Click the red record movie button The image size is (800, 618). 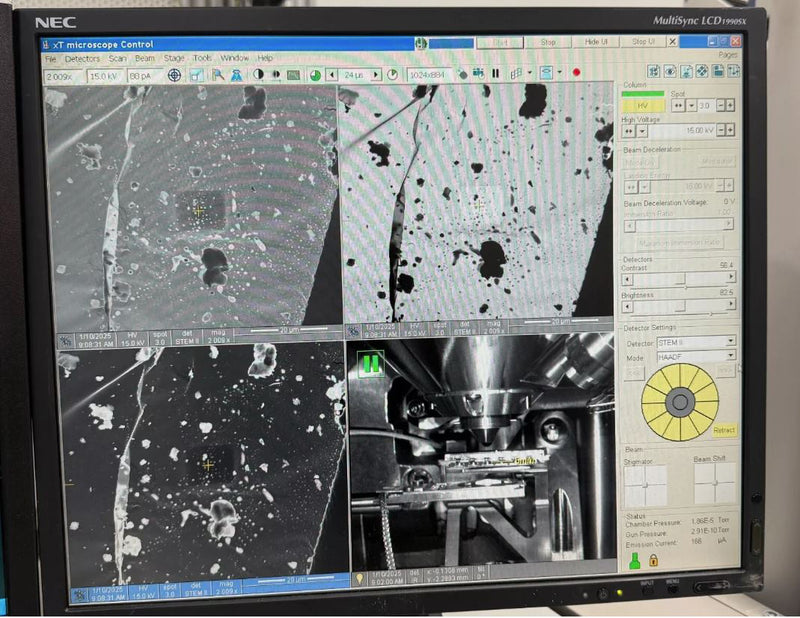[577, 72]
